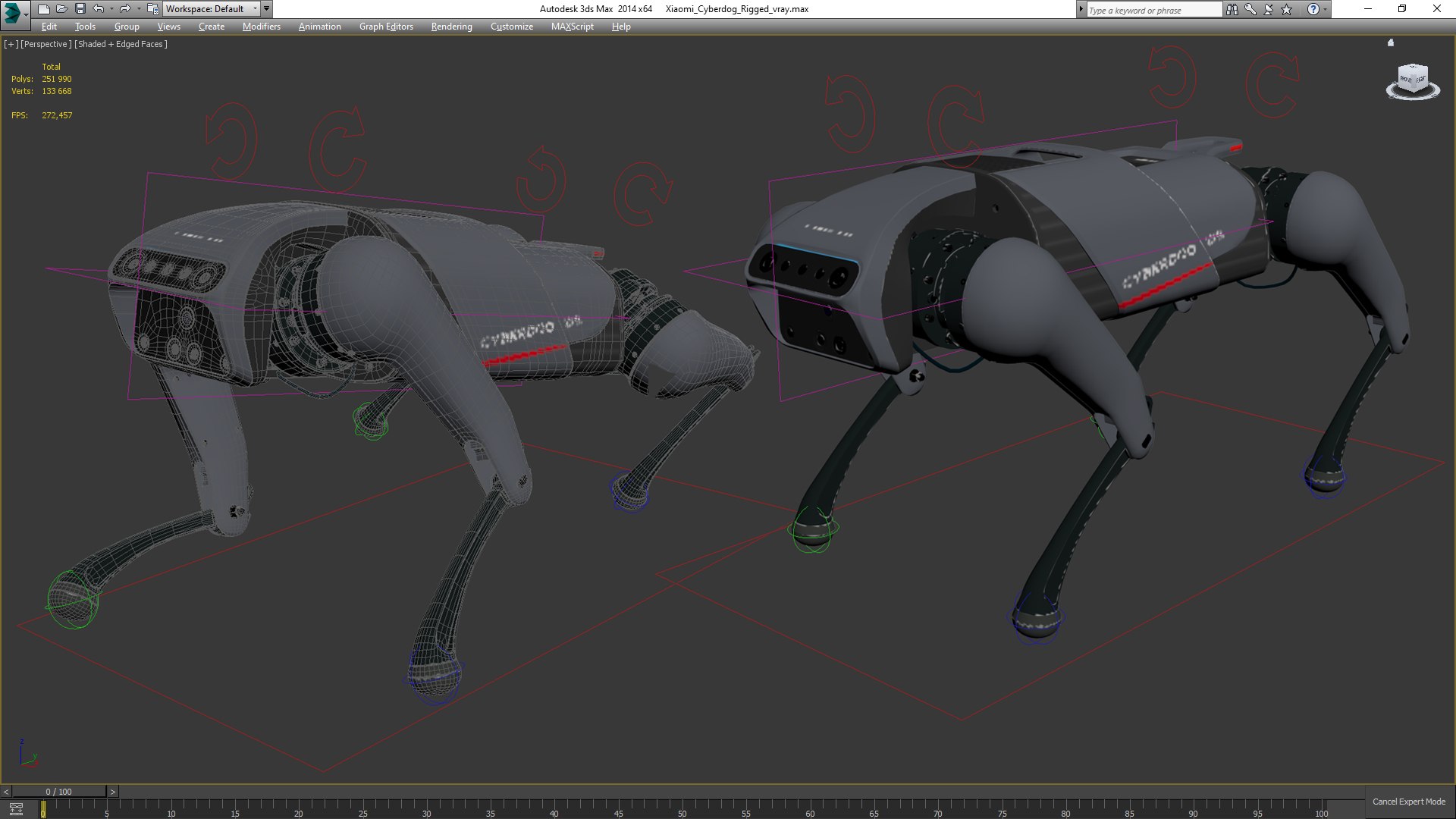Click the Help question mark icon
1456x819 pixels.
[x=1313, y=10]
